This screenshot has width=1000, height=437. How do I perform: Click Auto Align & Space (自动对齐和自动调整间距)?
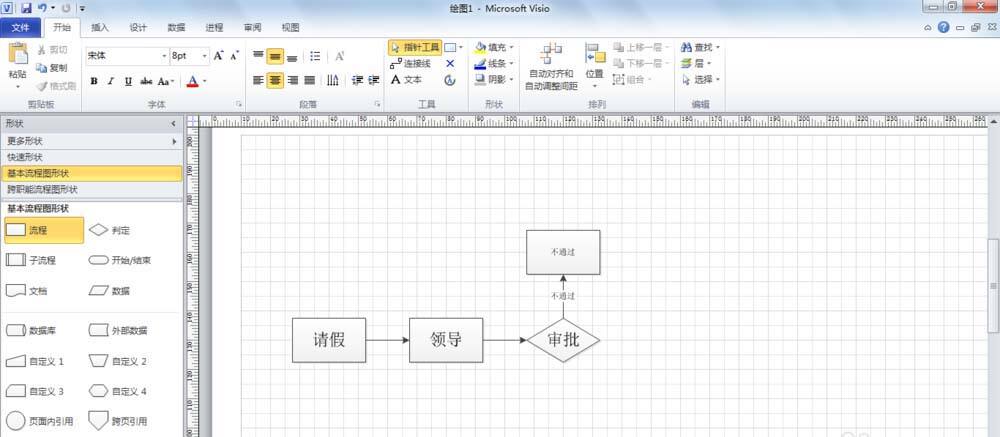[552, 67]
